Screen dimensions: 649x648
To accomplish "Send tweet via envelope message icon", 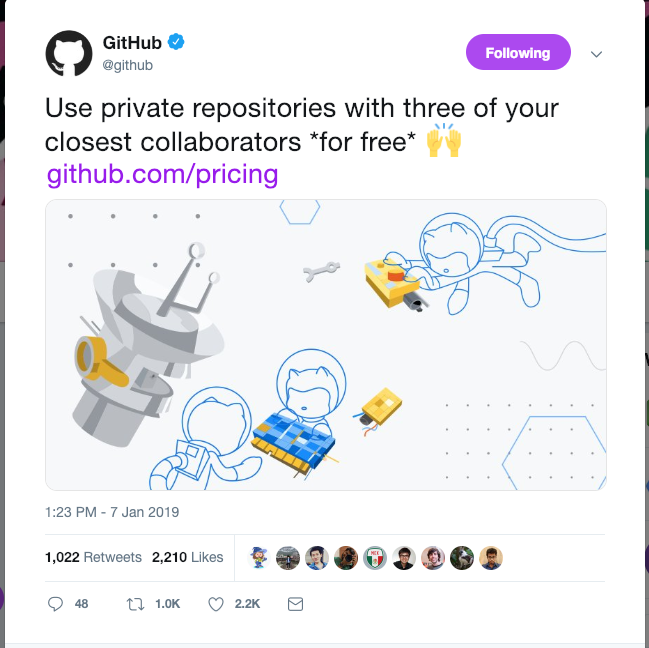I will [296, 604].
